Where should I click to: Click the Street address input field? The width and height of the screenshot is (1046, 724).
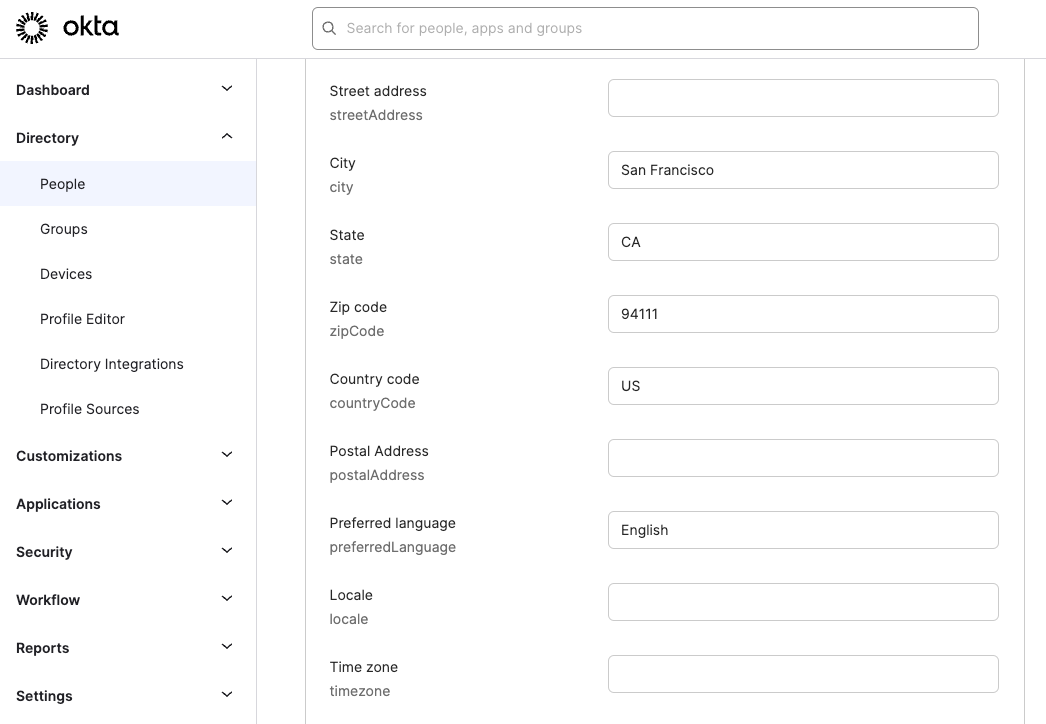pos(803,98)
